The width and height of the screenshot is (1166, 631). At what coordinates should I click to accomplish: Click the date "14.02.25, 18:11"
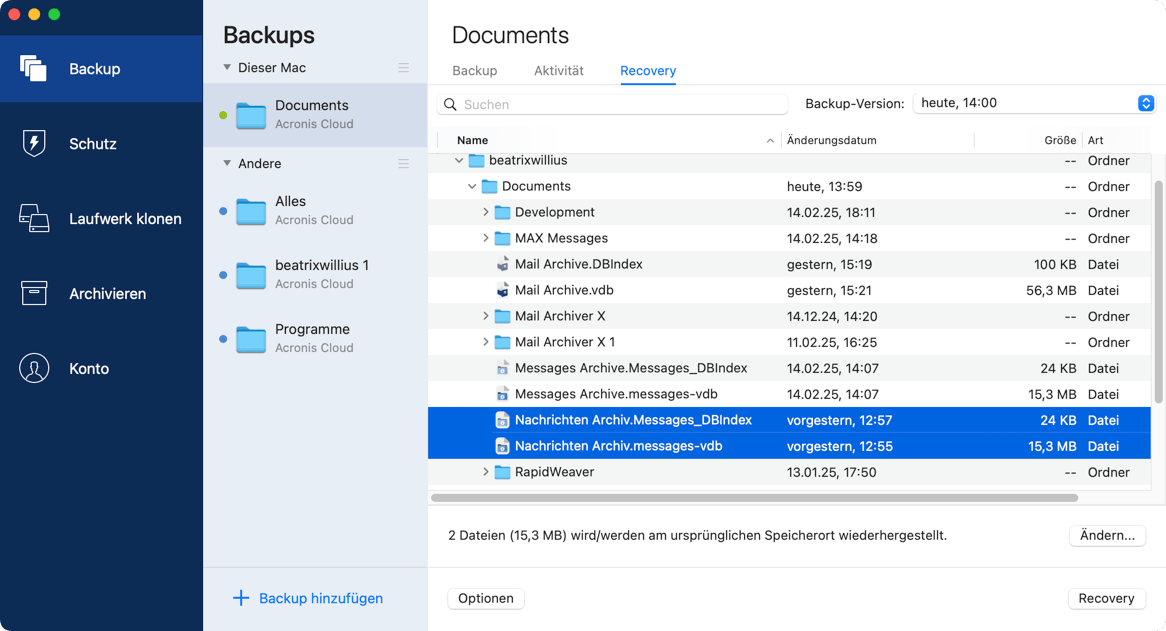[831, 213]
